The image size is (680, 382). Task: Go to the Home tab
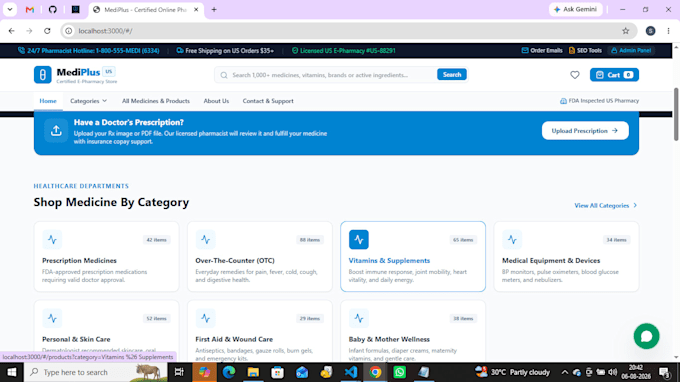pos(48,101)
